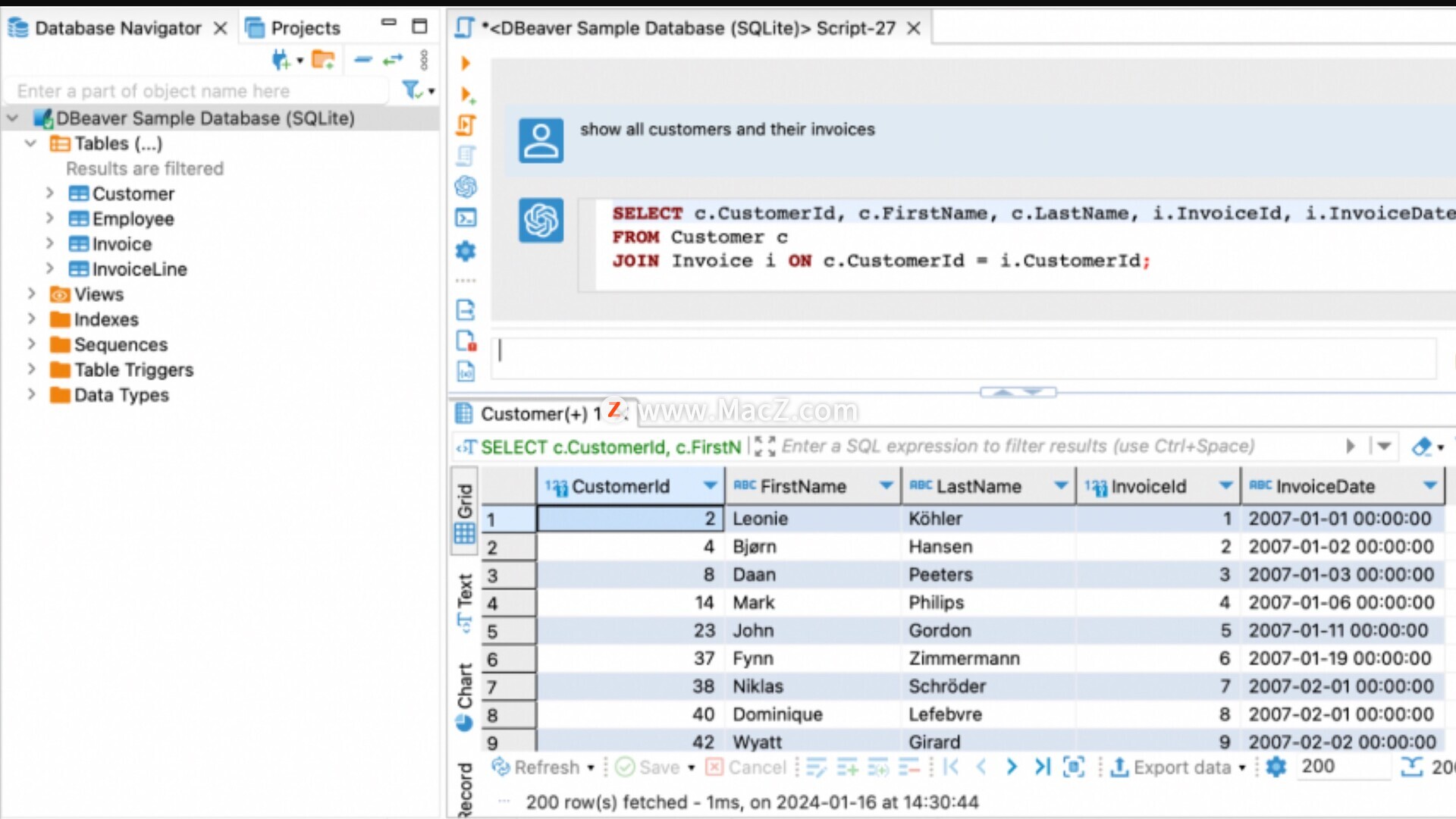Open CustomerId column filter dropdown
Viewport: 1456px width, 819px height.
pyautogui.click(x=710, y=486)
